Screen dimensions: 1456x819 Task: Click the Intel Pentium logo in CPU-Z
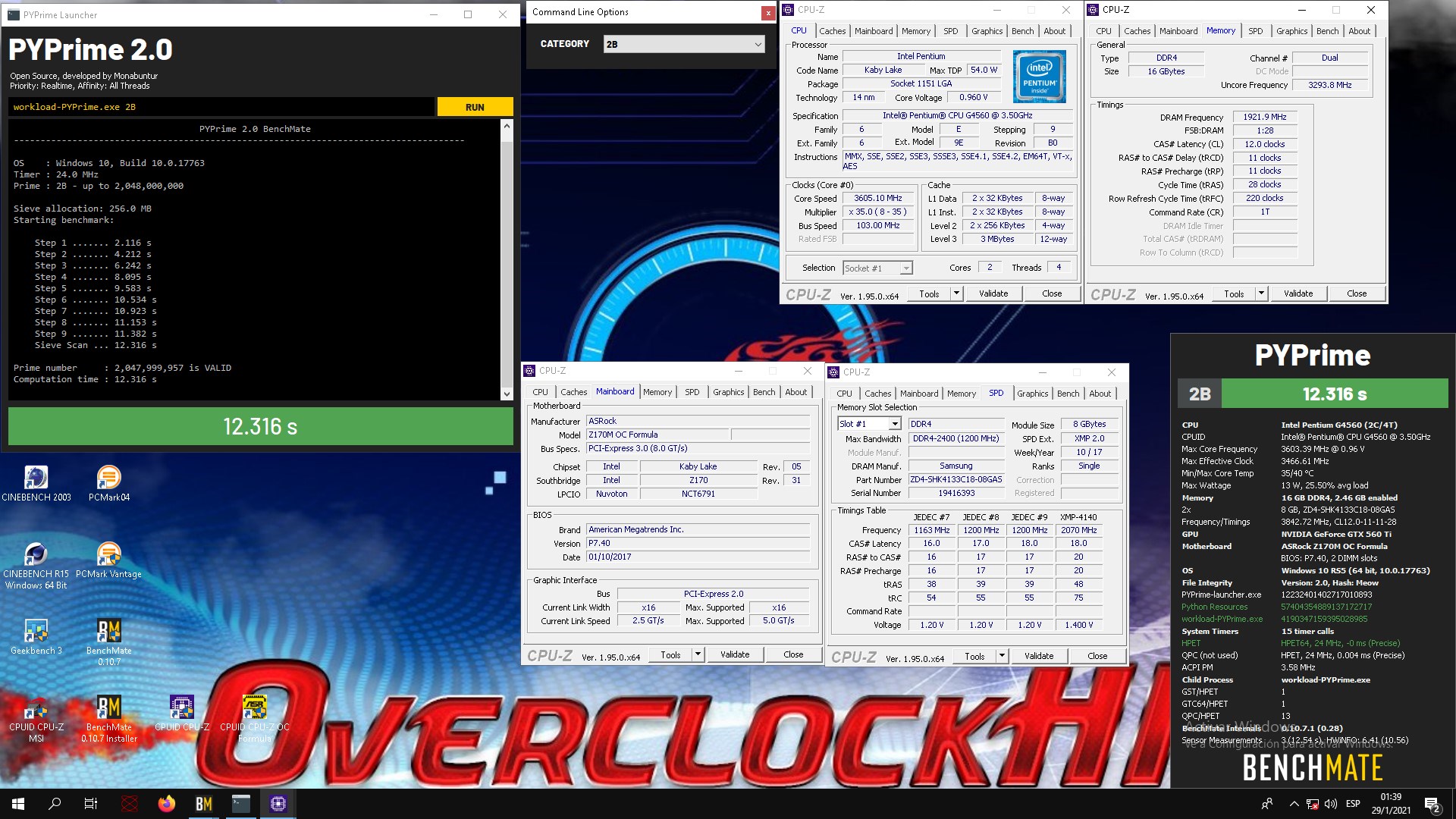(1040, 76)
